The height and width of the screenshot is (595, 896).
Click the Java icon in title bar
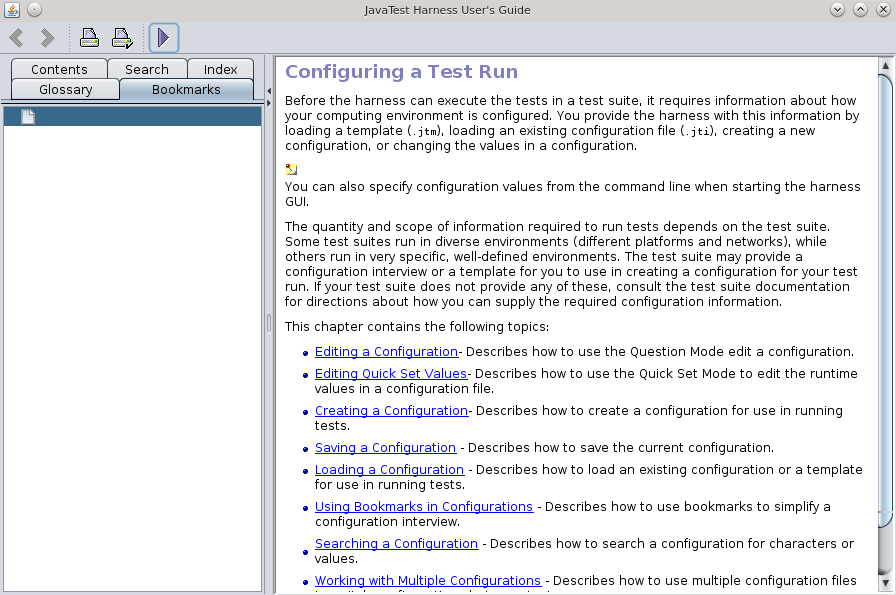click(11, 10)
